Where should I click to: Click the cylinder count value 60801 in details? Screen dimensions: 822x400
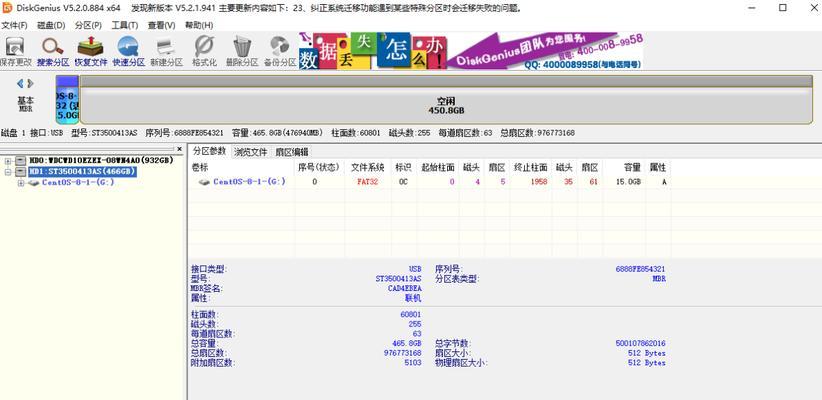click(410, 315)
